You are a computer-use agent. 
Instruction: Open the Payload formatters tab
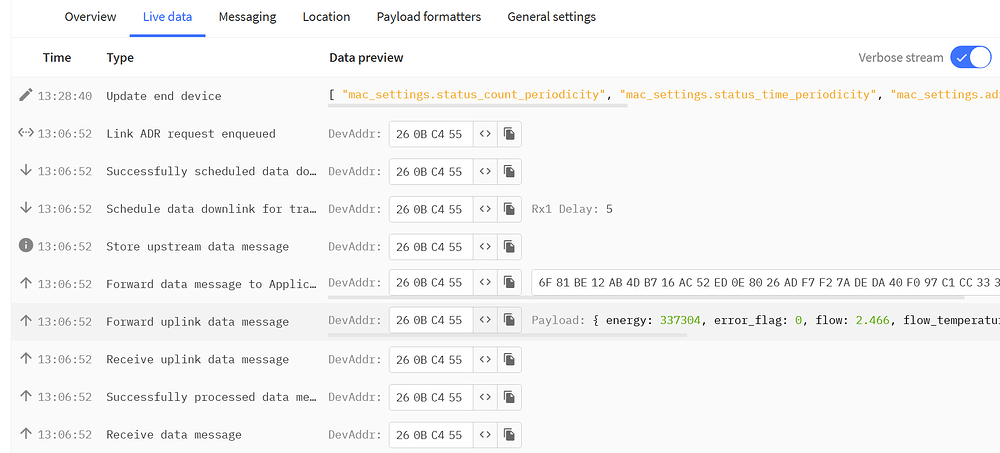pyautogui.click(x=428, y=17)
